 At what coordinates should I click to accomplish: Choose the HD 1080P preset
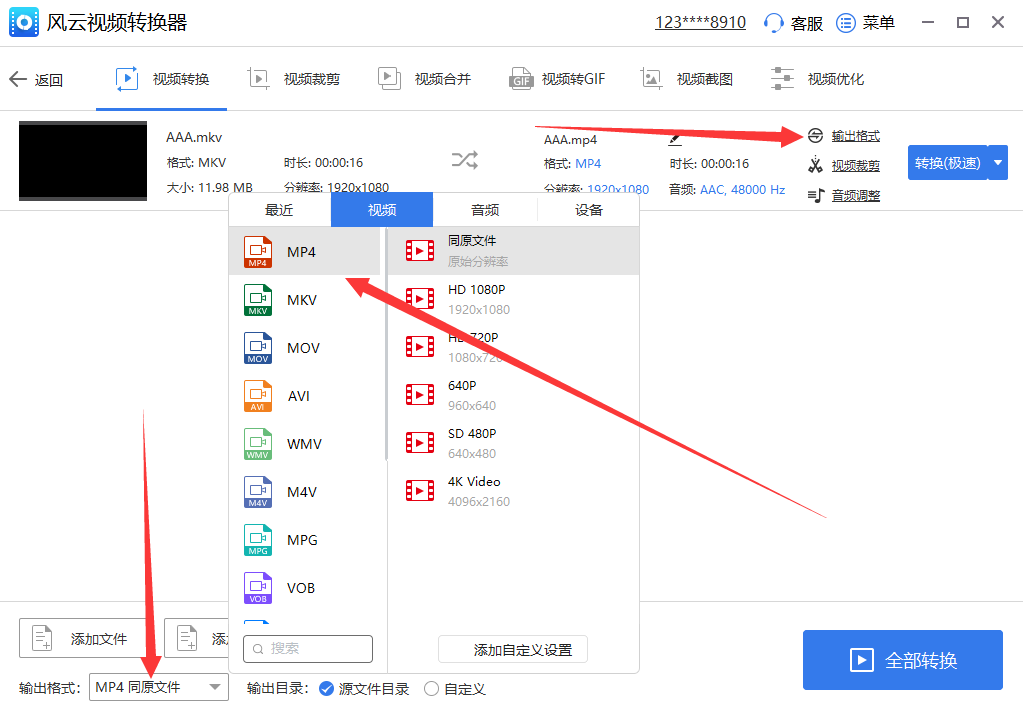point(513,299)
